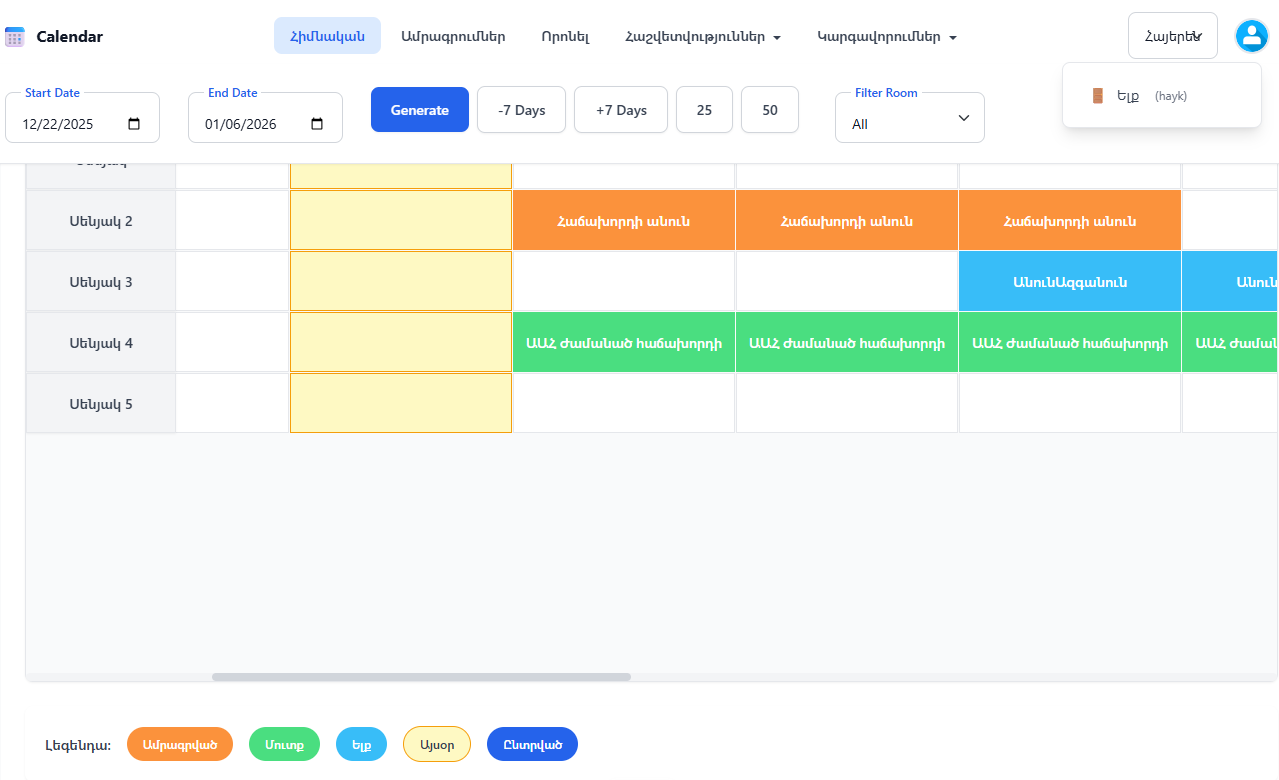Image resolution: width=1279 pixels, height=780 pixels.
Task: Open the user profile avatar icon
Action: click(1251, 36)
